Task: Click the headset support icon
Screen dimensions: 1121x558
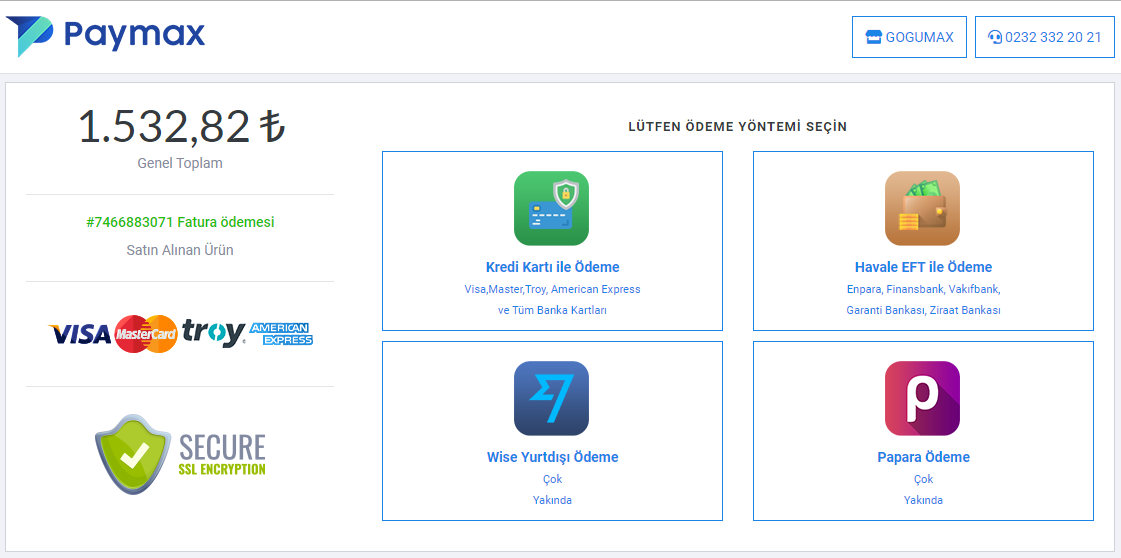Action: pyautogui.click(x=994, y=37)
